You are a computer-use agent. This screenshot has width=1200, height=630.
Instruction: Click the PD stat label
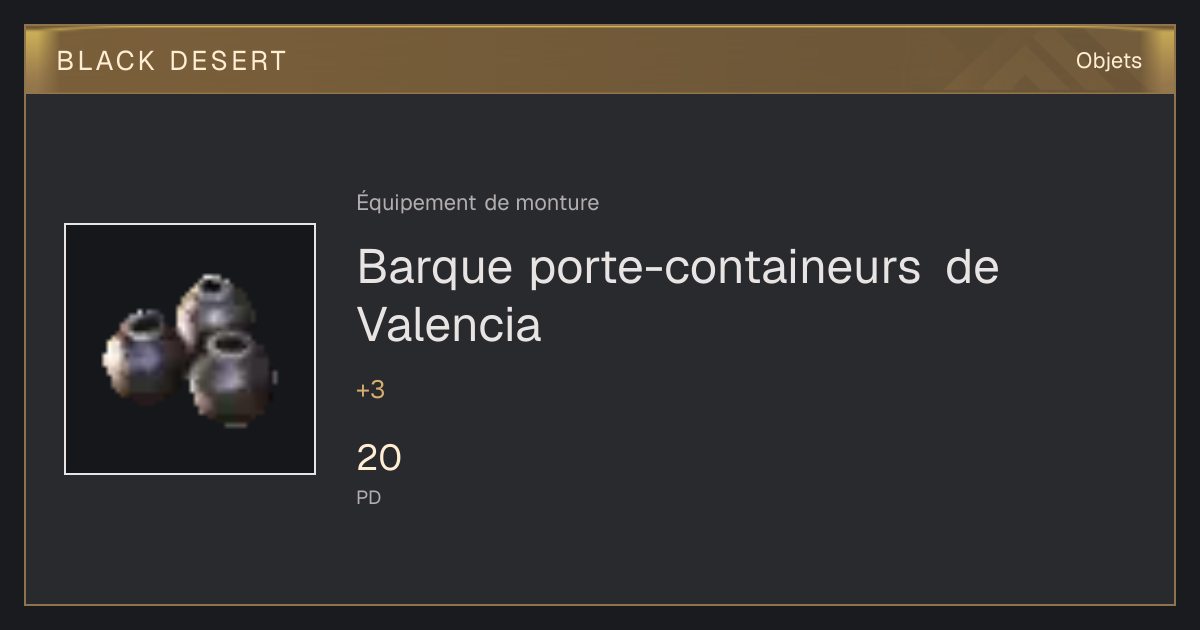(x=369, y=497)
